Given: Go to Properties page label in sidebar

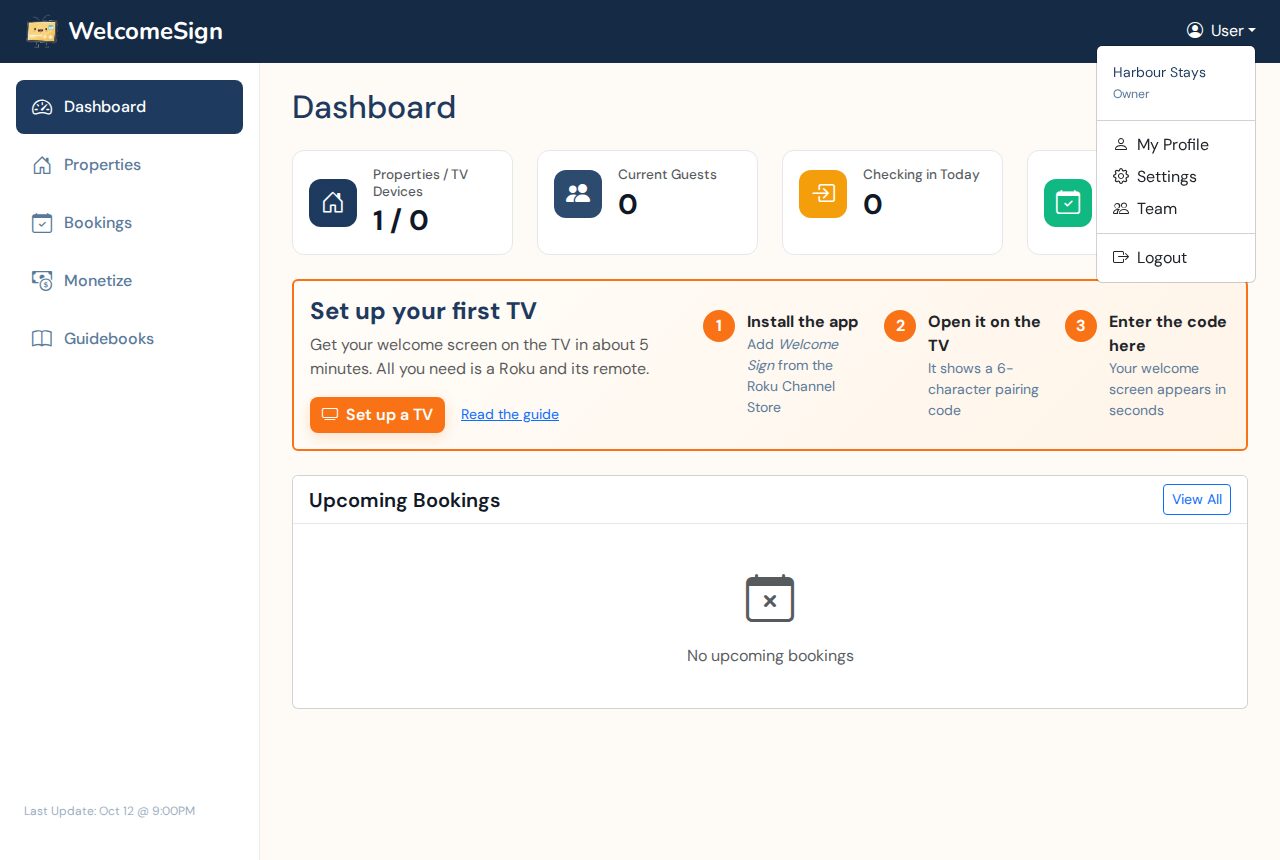Looking at the screenshot, I should [102, 165].
